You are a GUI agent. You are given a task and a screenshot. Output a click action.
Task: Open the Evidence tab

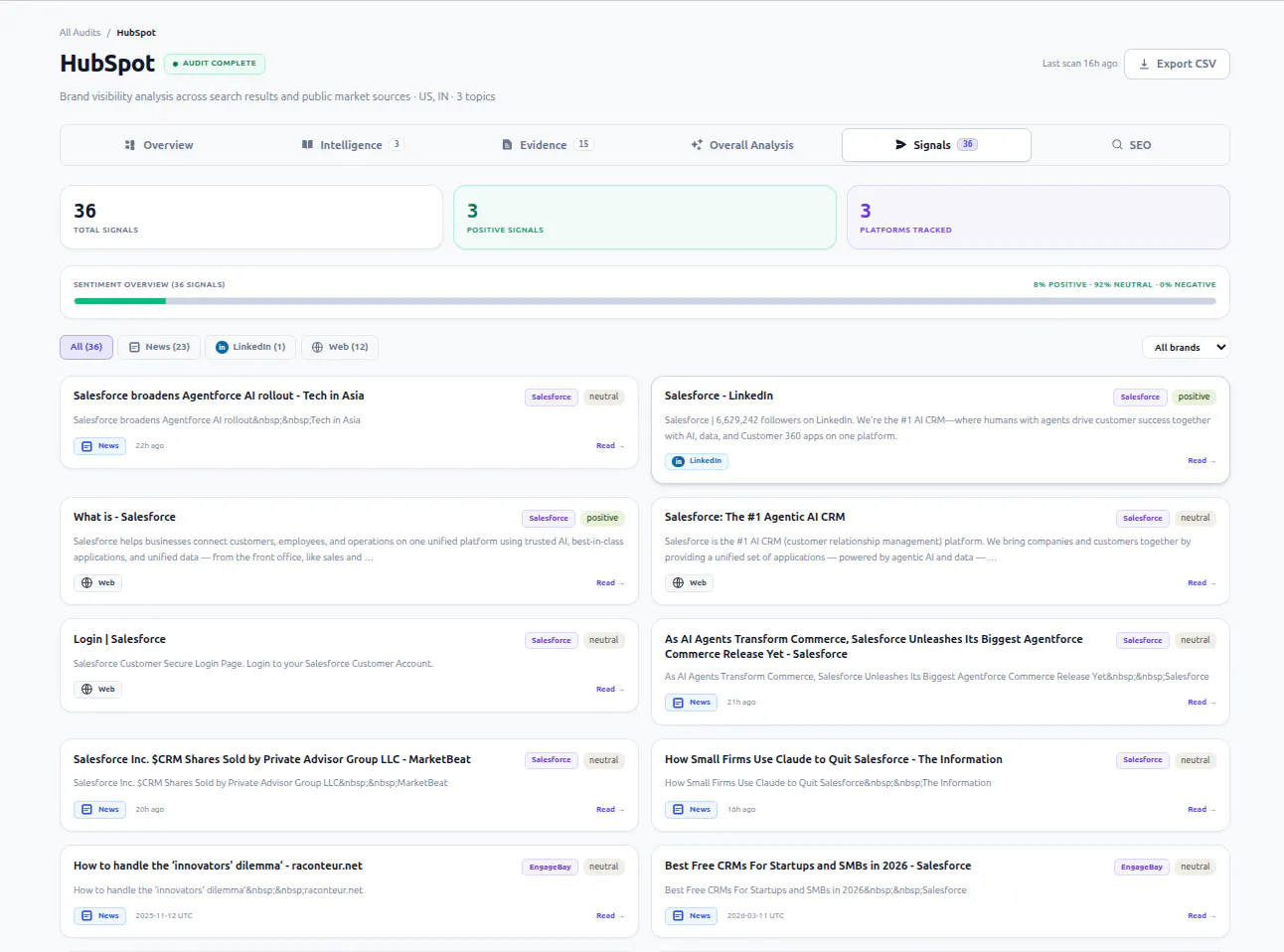click(x=547, y=145)
